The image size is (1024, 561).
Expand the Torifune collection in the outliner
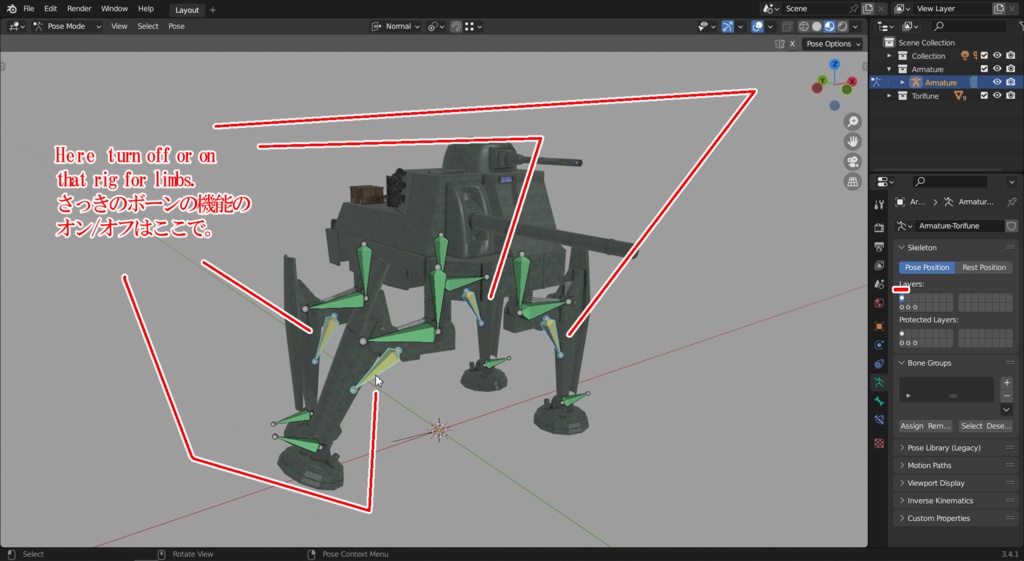click(x=889, y=96)
